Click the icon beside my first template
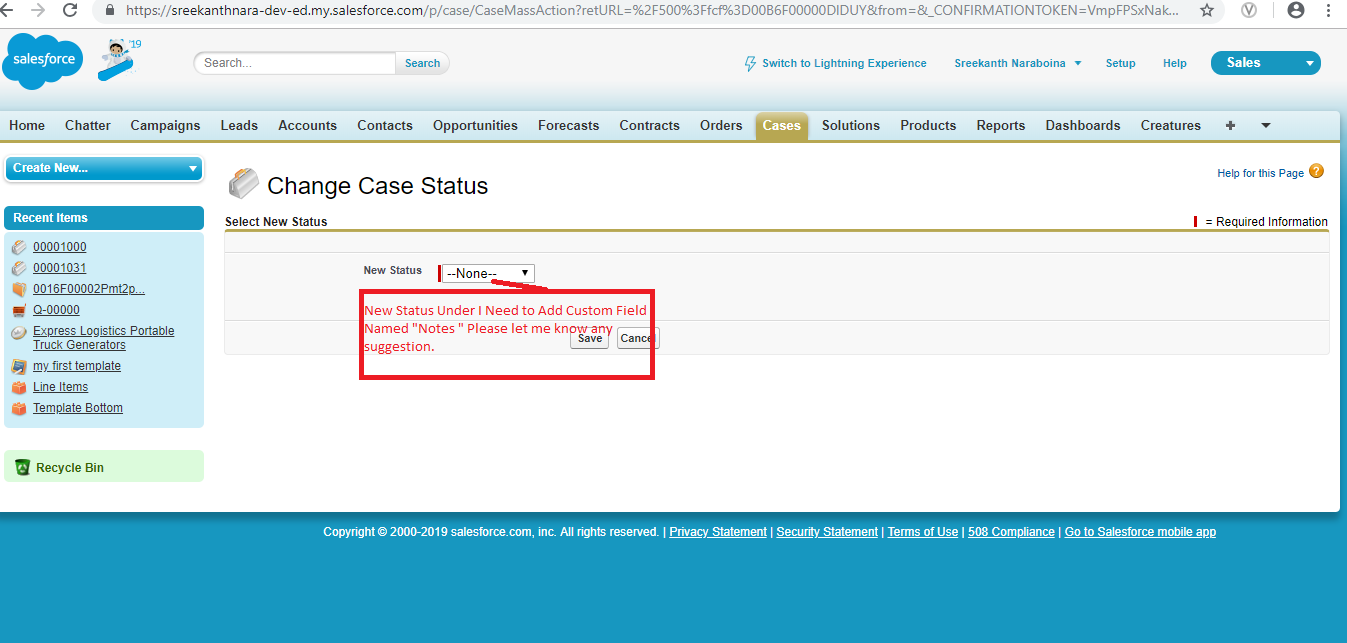 click(x=18, y=366)
